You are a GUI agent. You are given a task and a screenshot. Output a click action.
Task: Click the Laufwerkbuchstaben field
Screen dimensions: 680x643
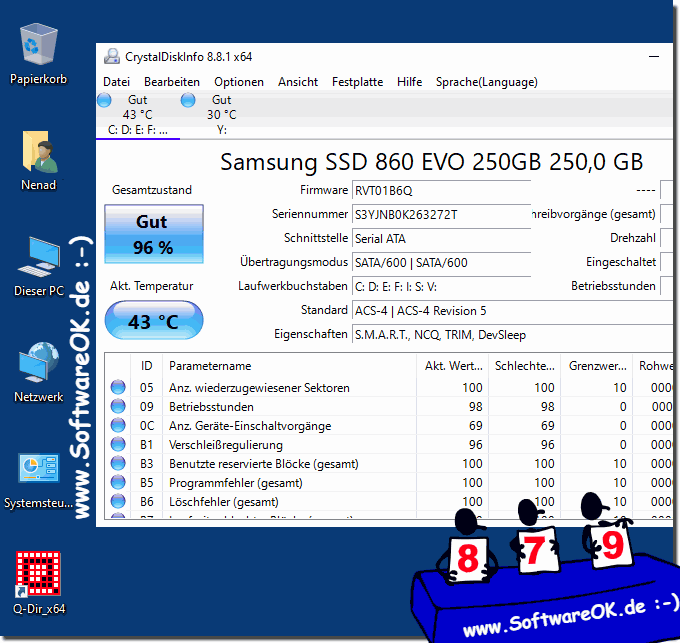[x=441, y=287]
